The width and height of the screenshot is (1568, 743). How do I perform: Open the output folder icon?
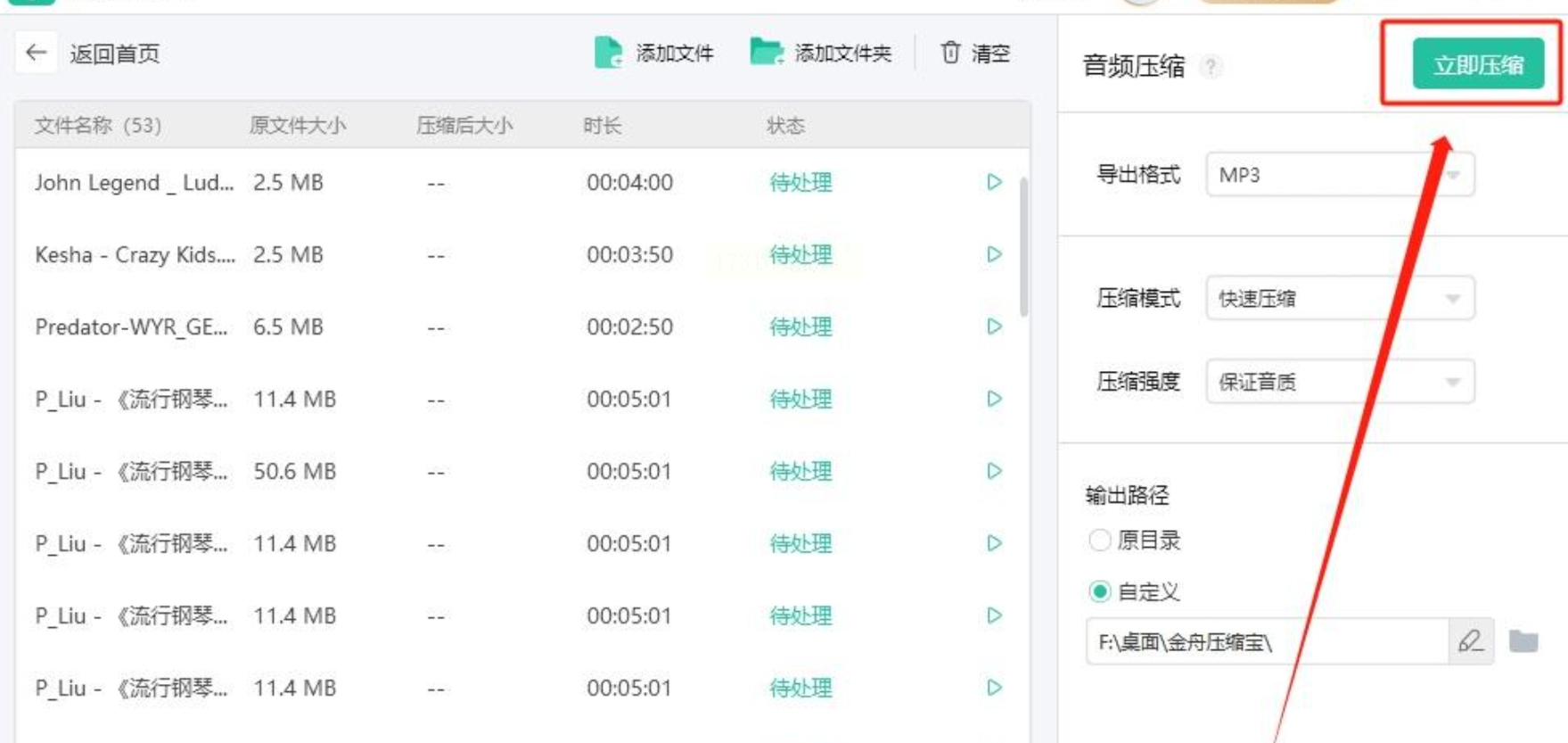(x=1523, y=641)
